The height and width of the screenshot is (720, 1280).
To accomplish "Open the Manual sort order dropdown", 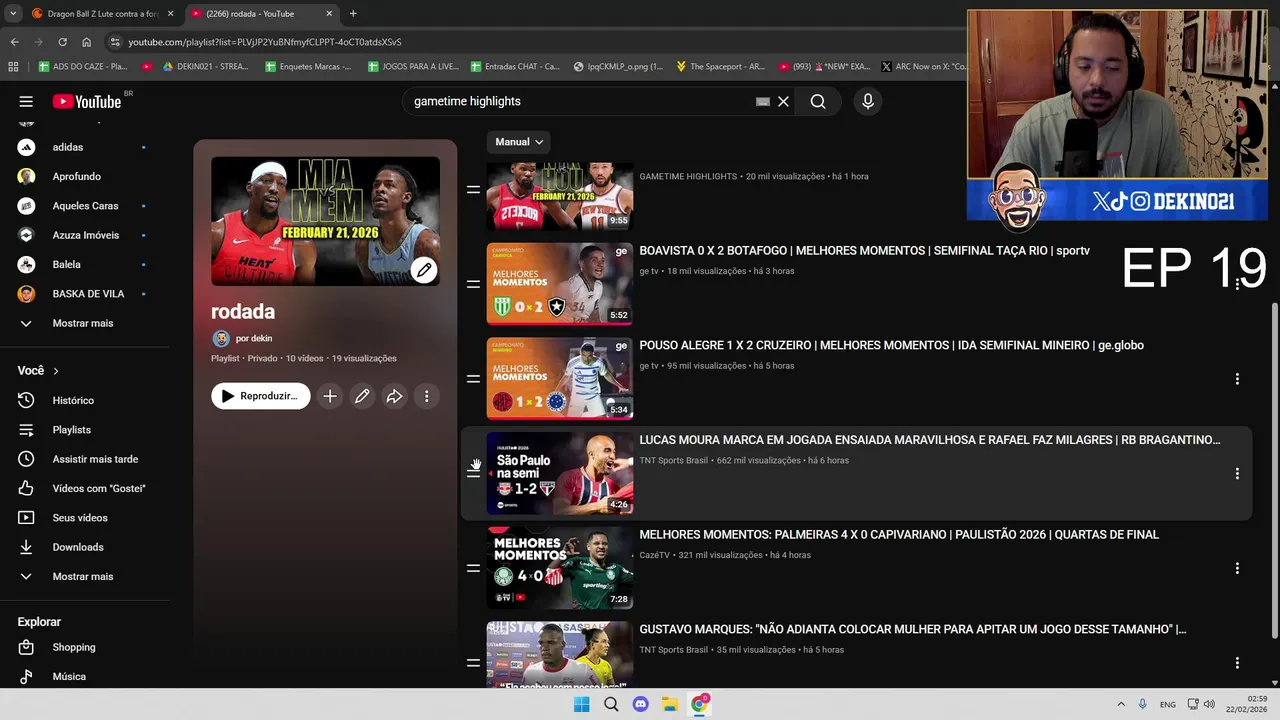I will tap(519, 142).
